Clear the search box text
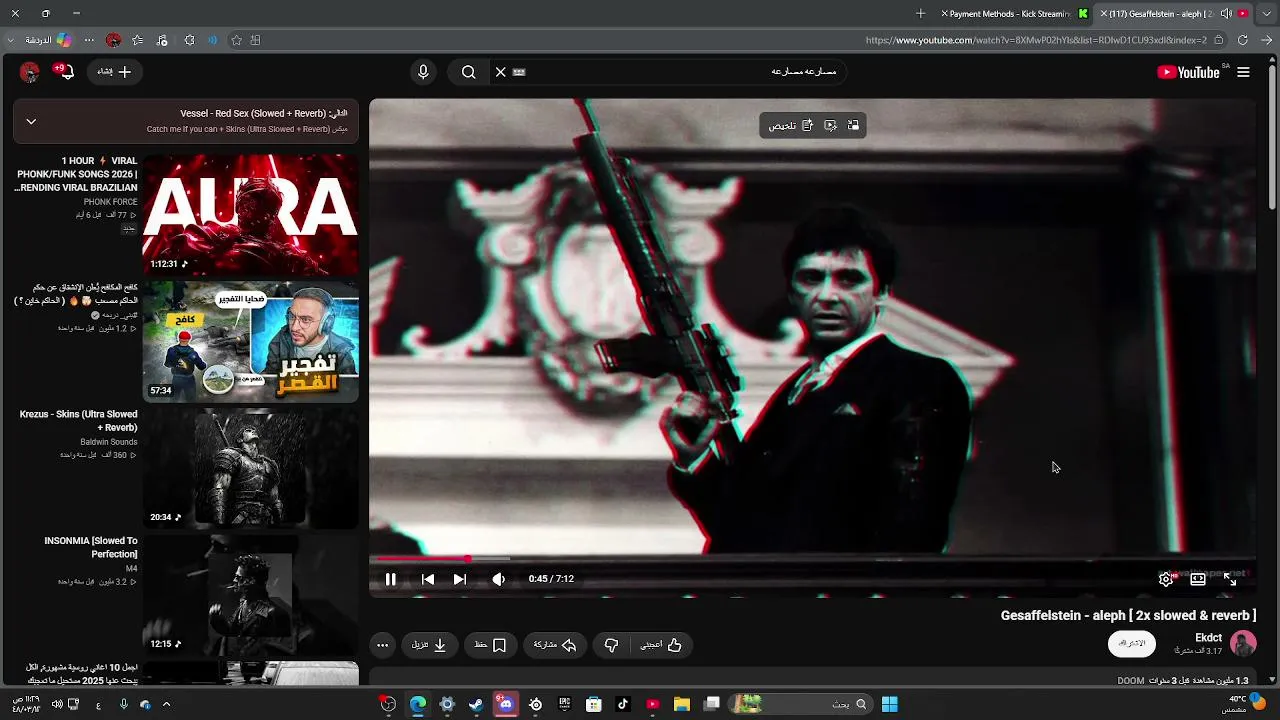The height and width of the screenshot is (720, 1280). [501, 72]
